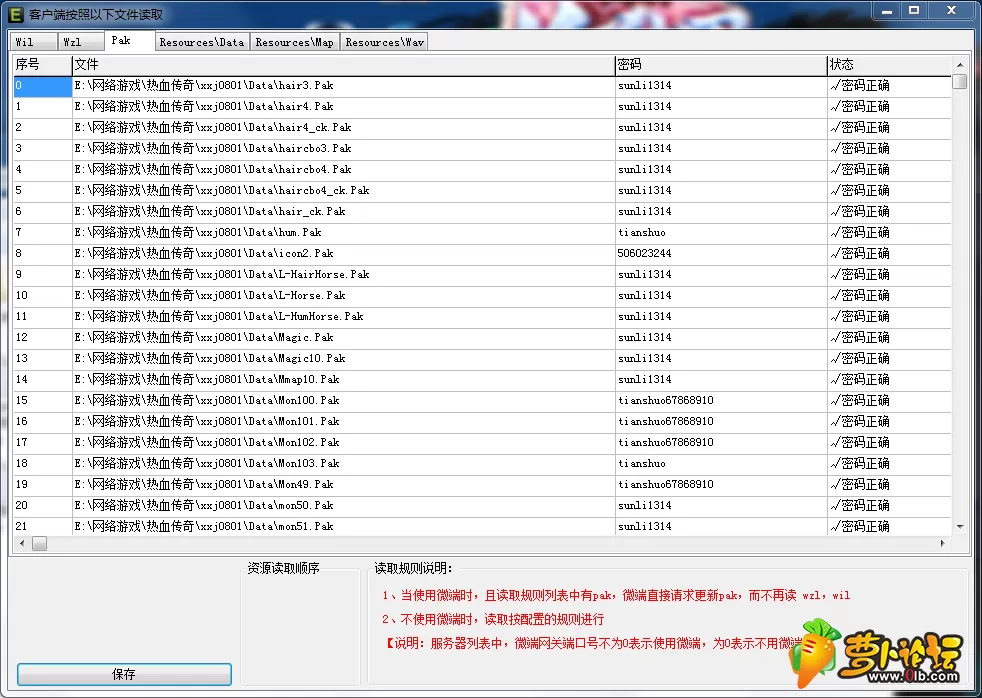Click password tianshuo in hum.Pak row

coord(641,232)
